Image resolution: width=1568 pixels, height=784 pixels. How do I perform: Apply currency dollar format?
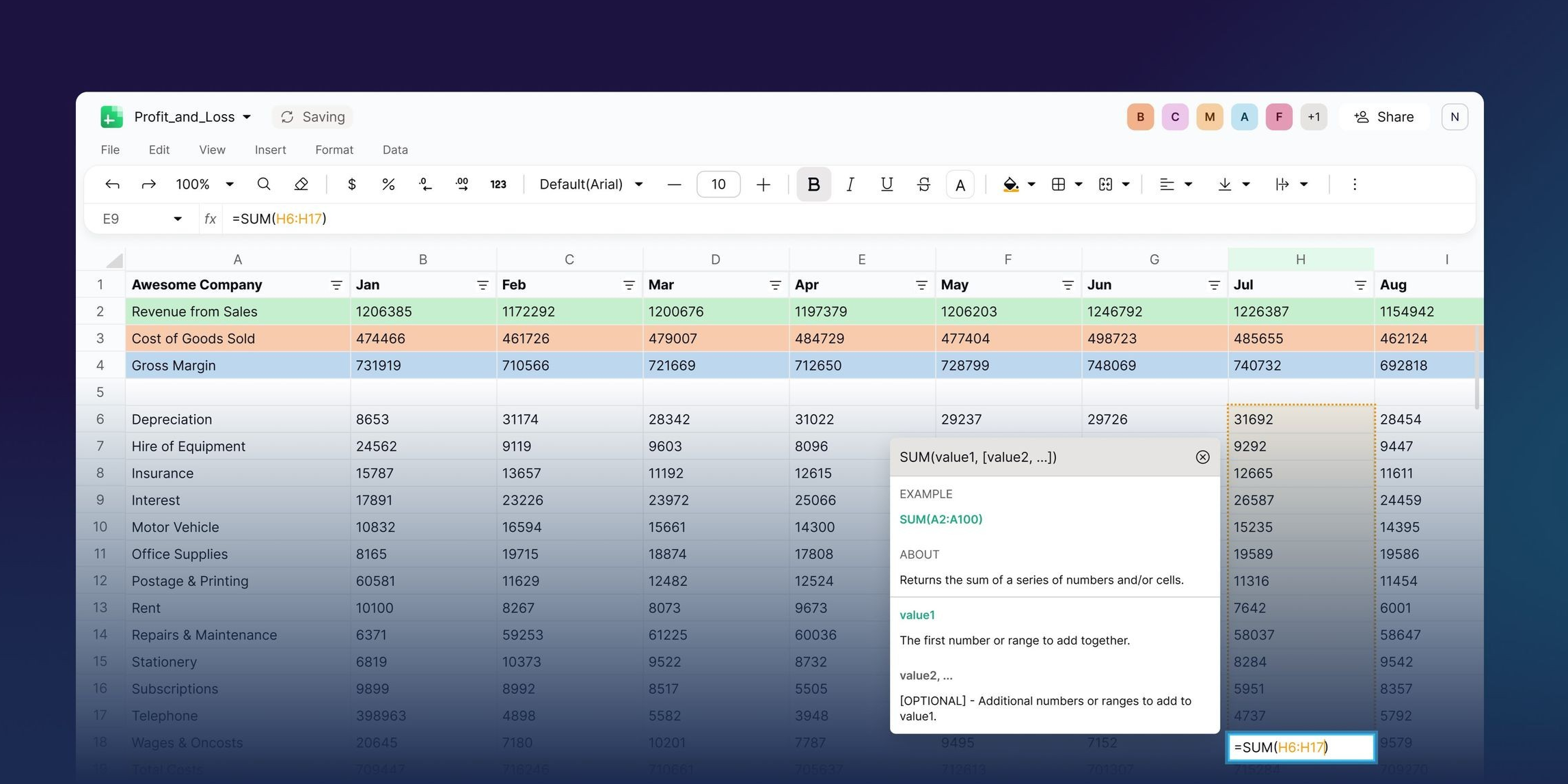pos(351,185)
